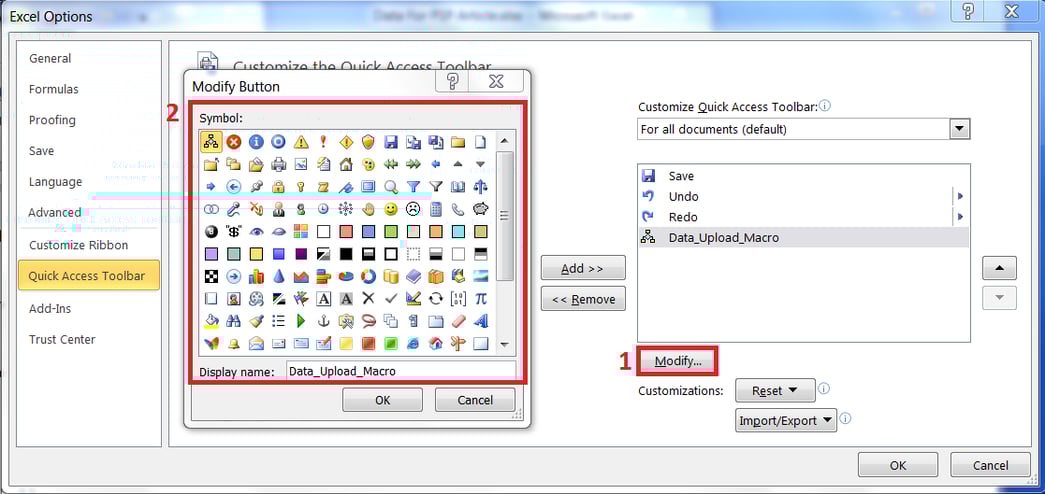
Task: Expand the arrow beside Redo
Action: pyautogui.click(x=960, y=217)
